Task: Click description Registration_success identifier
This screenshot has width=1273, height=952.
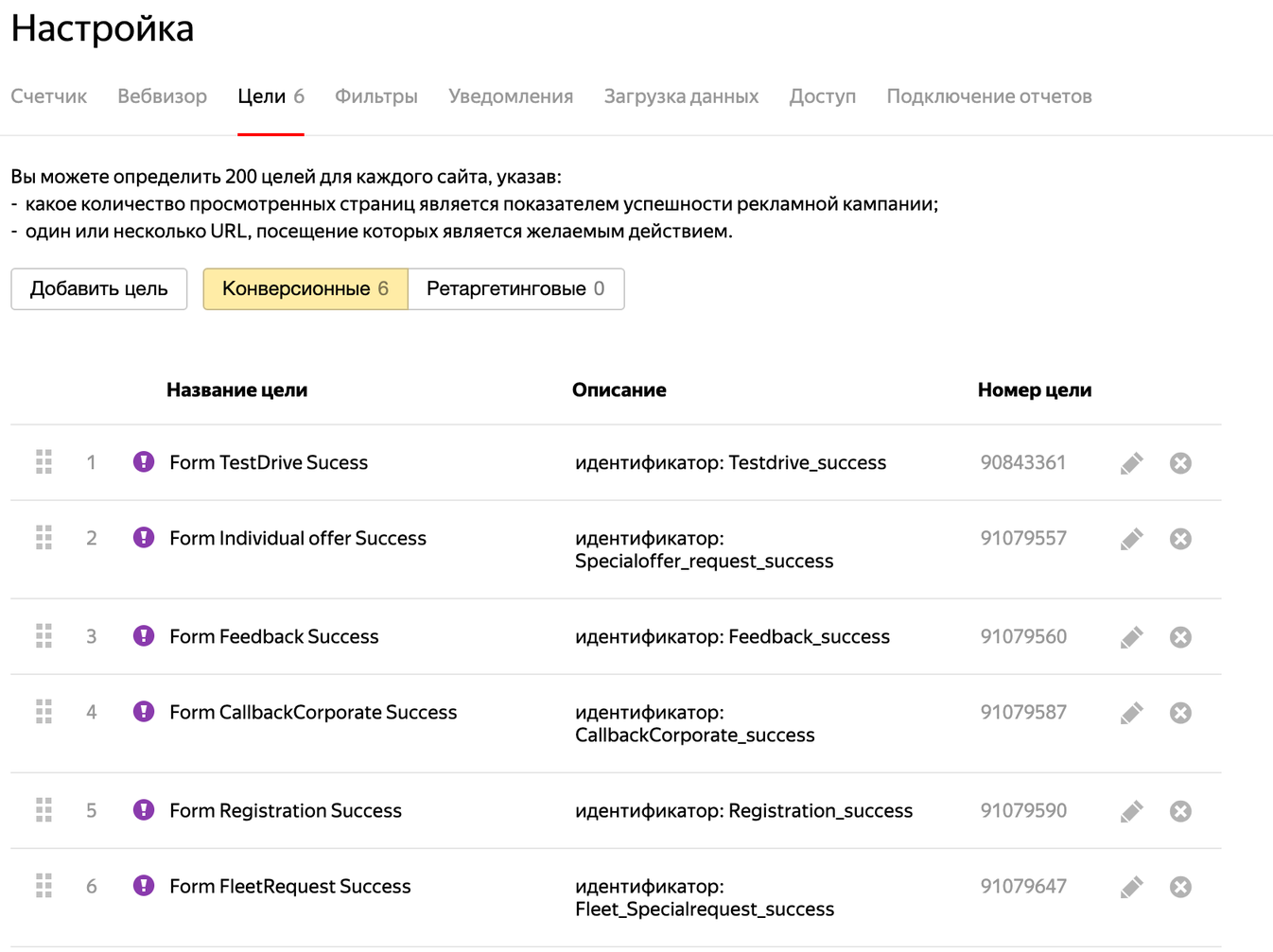Action: 744,810
